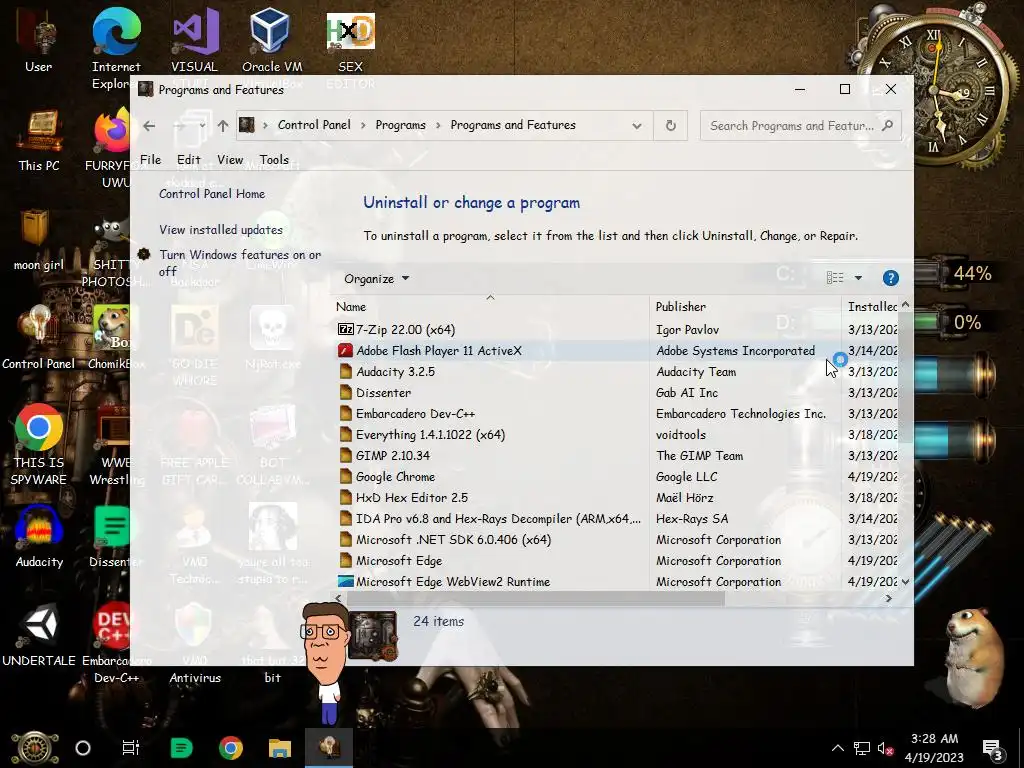Go back with the back arrow
Image resolution: width=1024 pixels, height=768 pixels.
[x=149, y=125]
